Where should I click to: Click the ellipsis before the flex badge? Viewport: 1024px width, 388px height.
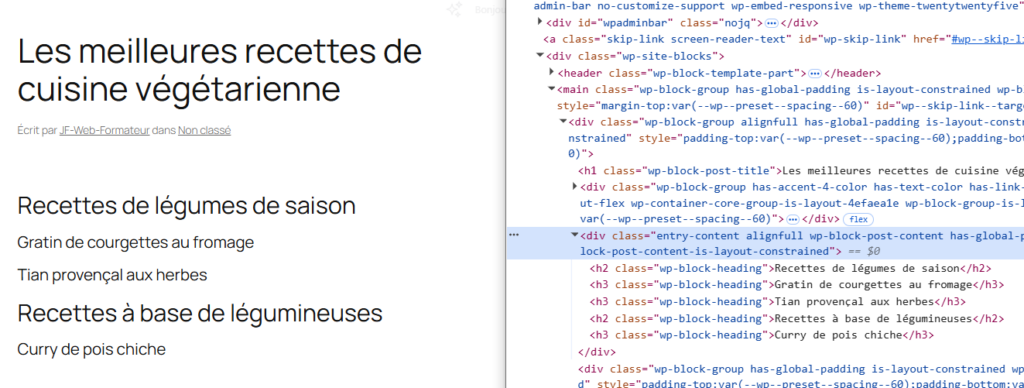pyautogui.click(x=793, y=219)
